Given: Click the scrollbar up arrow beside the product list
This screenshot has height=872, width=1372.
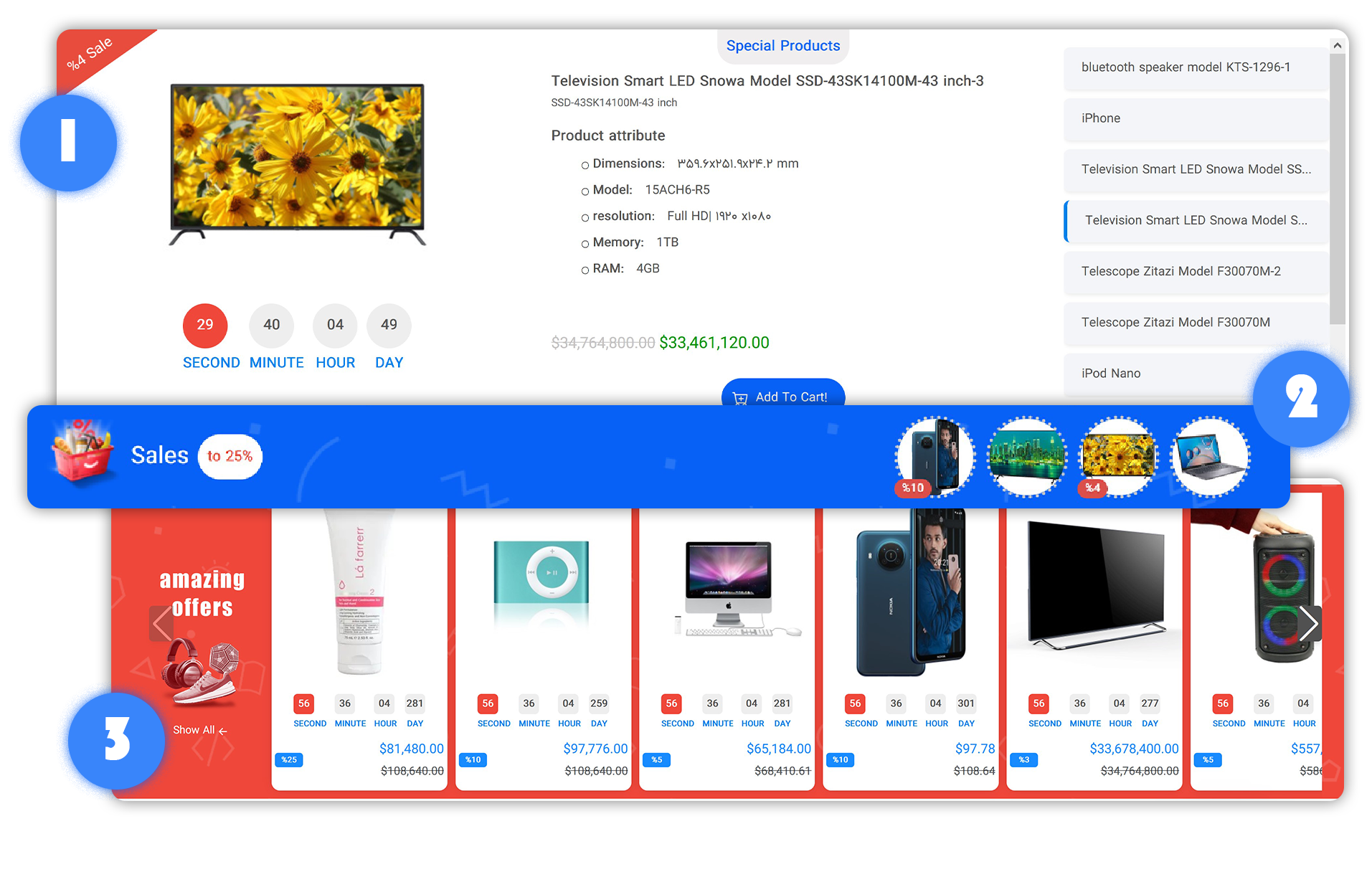Looking at the screenshot, I should [1338, 44].
